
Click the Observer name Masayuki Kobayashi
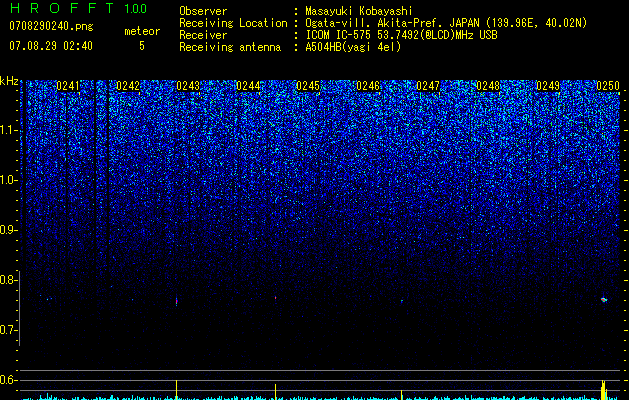(359, 11)
